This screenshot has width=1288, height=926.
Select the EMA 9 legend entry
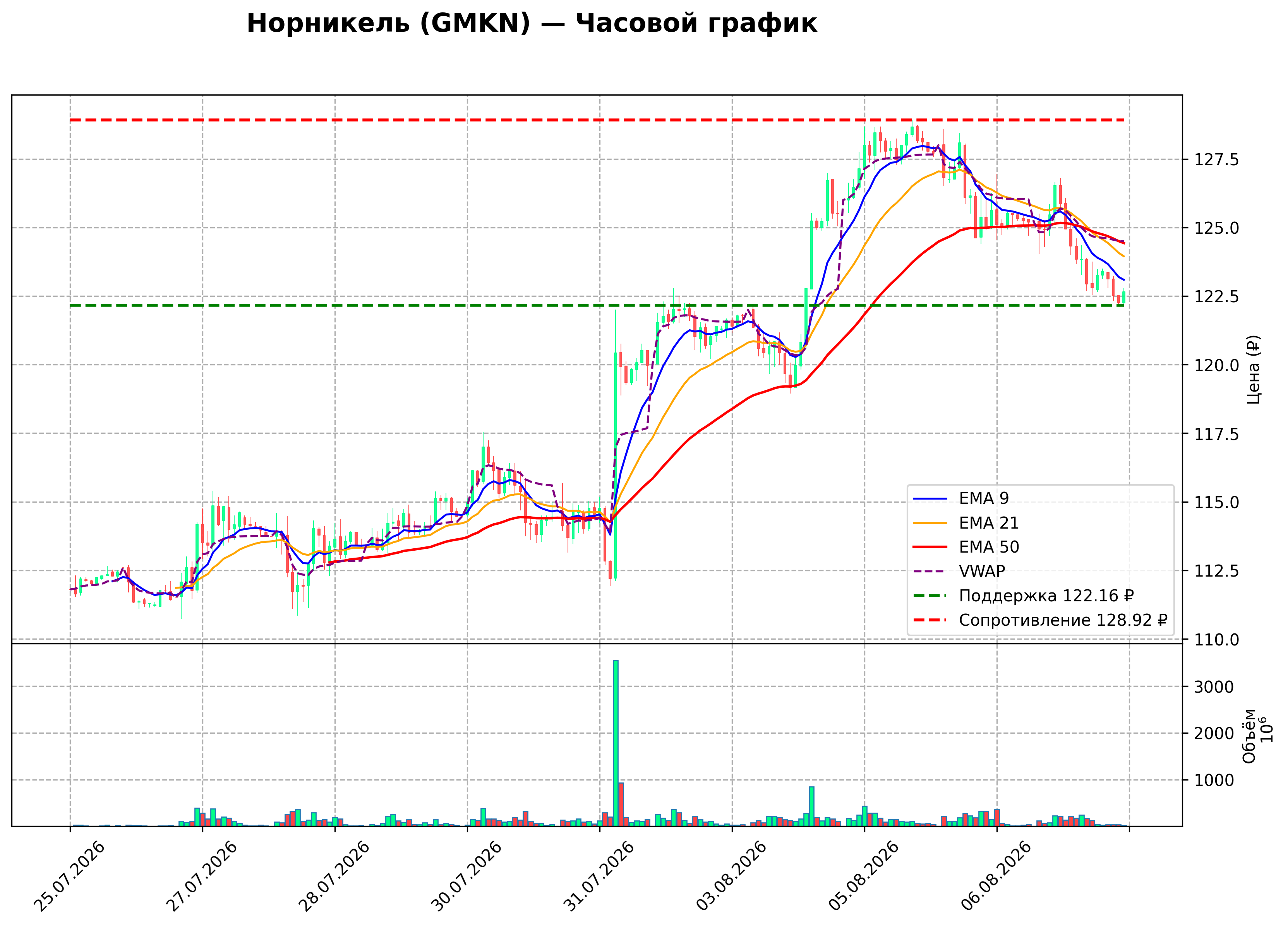click(960, 498)
